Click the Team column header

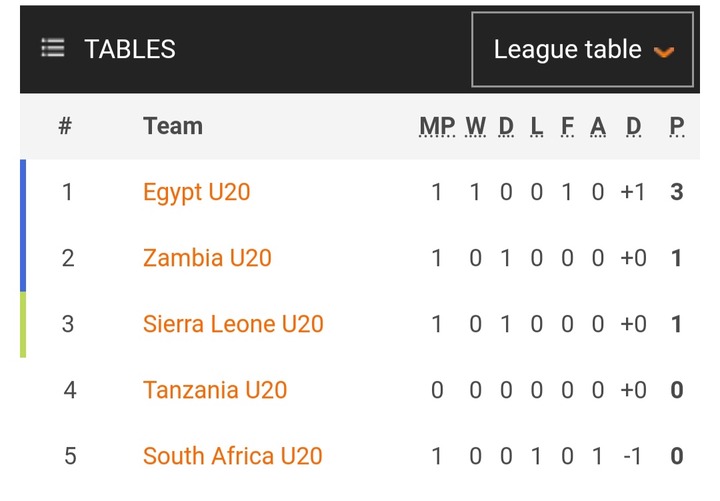tap(173, 126)
